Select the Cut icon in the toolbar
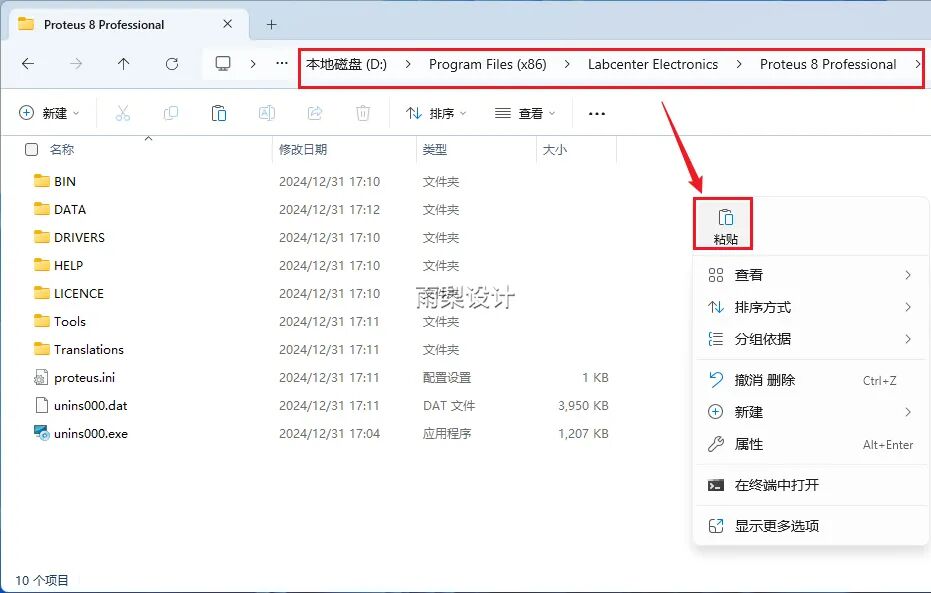Viewport: 931px width, 593px height. pos(123,112)
